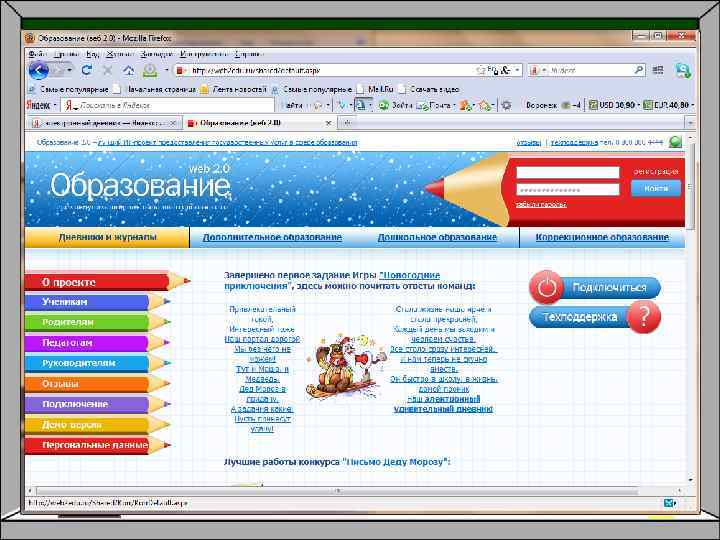
Task: Click the mail icon in status bar
Action: 670,503
